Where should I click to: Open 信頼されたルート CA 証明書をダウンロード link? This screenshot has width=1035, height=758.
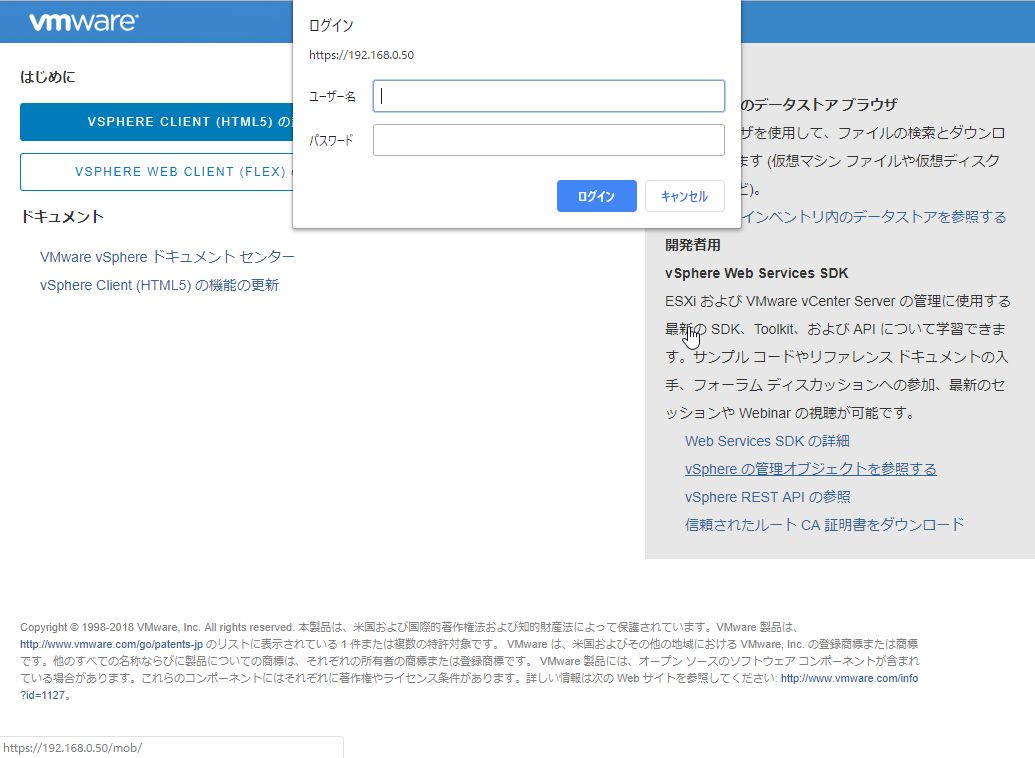click(x=824, y=525)
